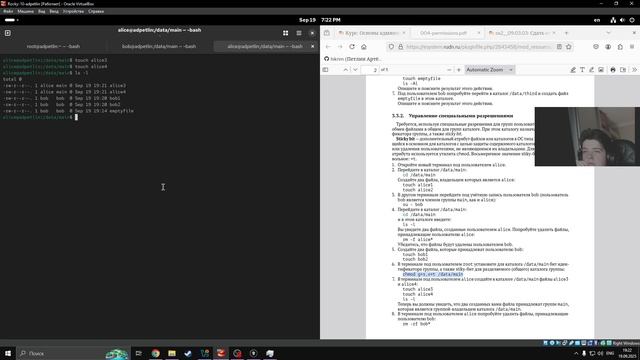
Task: Open the Automatic Zoom dropdown
Action: pyautogui.click(x=489, y=70)
